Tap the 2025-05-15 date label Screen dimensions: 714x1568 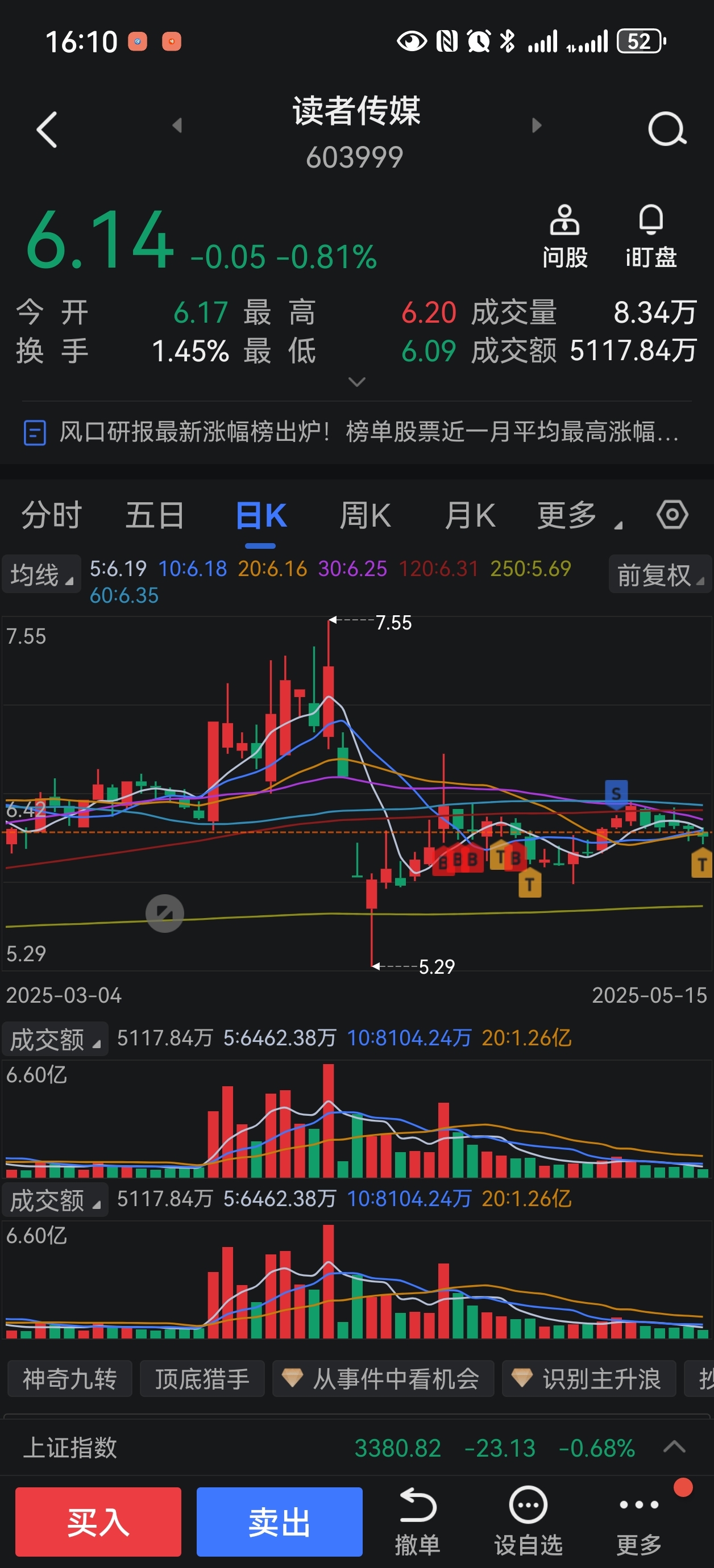click(x=649, y=995)
